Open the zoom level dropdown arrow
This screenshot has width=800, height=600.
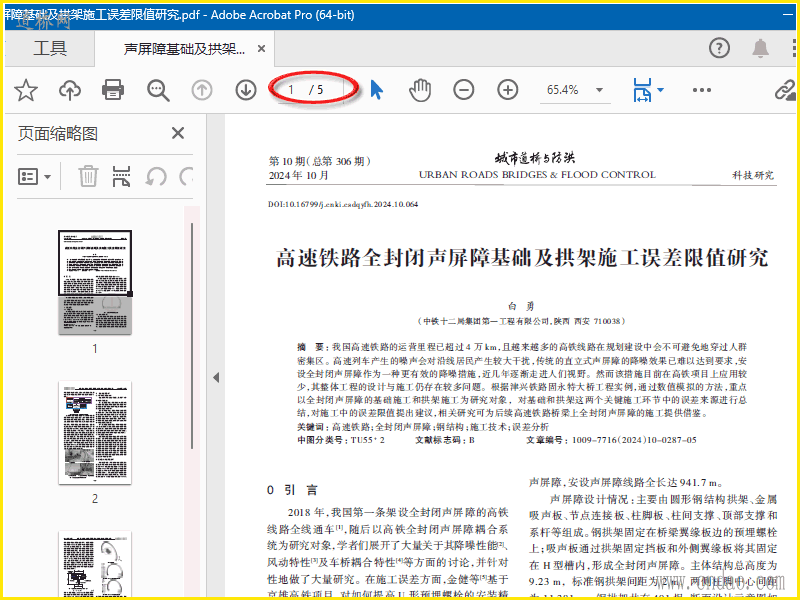[x=599, y=90]
